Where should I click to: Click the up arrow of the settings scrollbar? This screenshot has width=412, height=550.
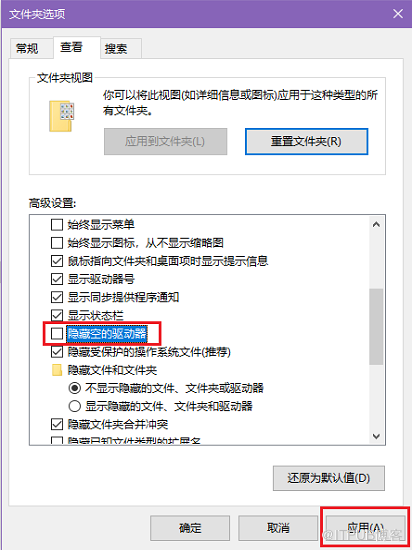click(376, 224)
